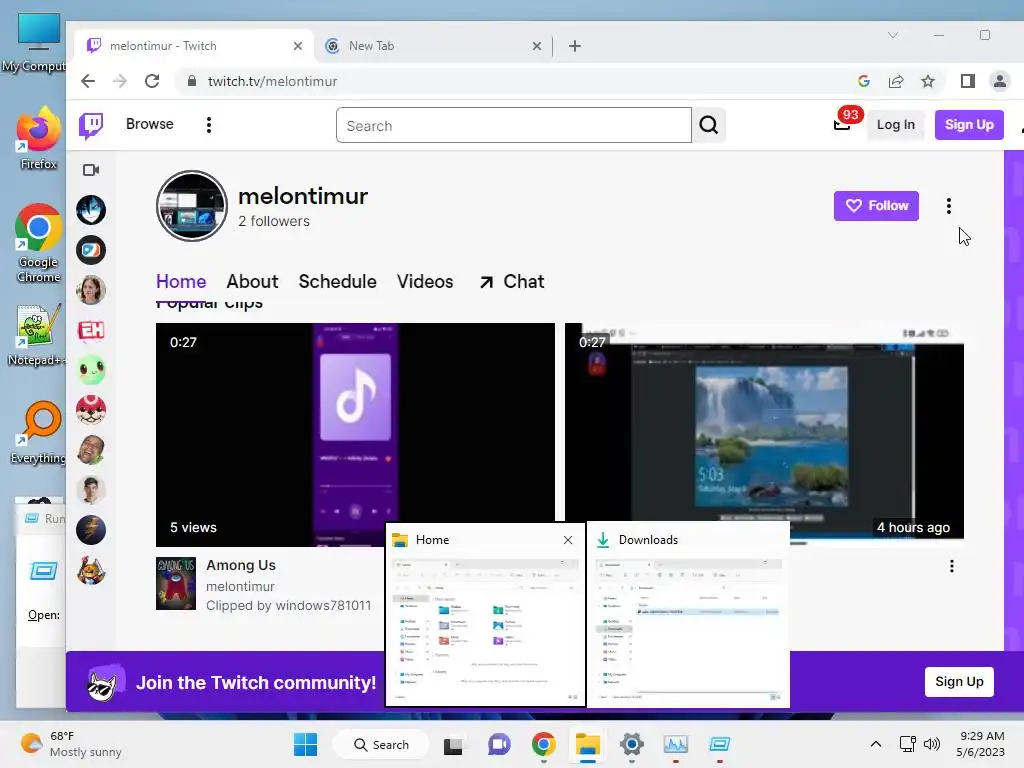Image resolution: width=1024 pixels, height=768 pixels.
Task: Open the Browse page
Action: (150, 124)
